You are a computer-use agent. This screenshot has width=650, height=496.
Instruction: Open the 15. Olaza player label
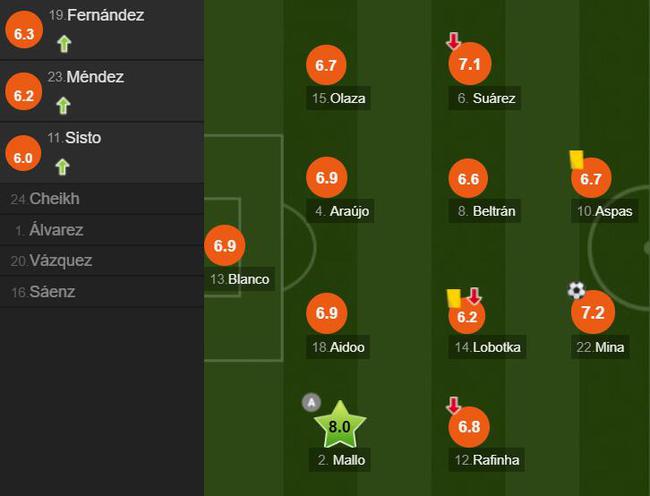coord(338,98)
